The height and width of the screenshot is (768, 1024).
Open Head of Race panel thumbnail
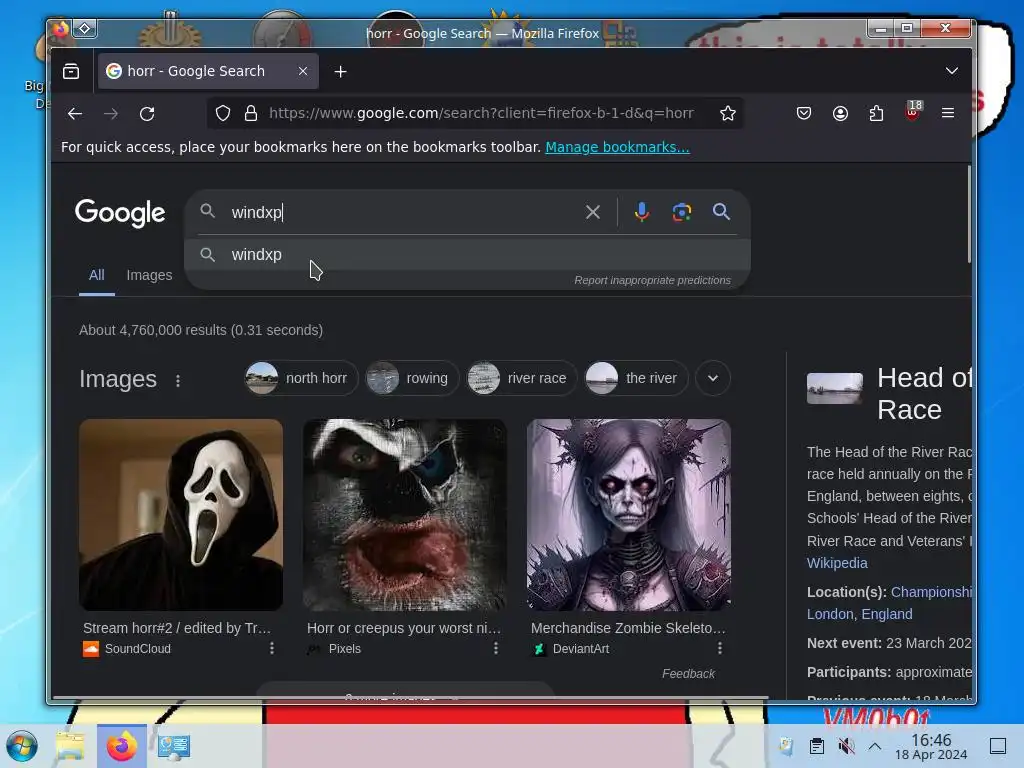[835, 389]
